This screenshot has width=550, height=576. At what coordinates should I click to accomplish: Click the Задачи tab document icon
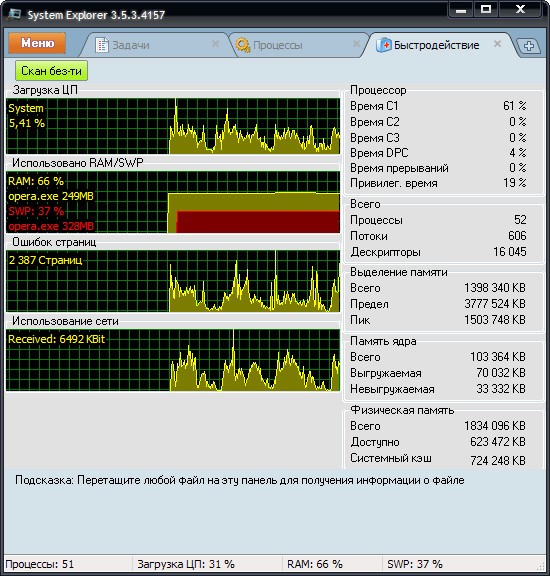[102, 45]
